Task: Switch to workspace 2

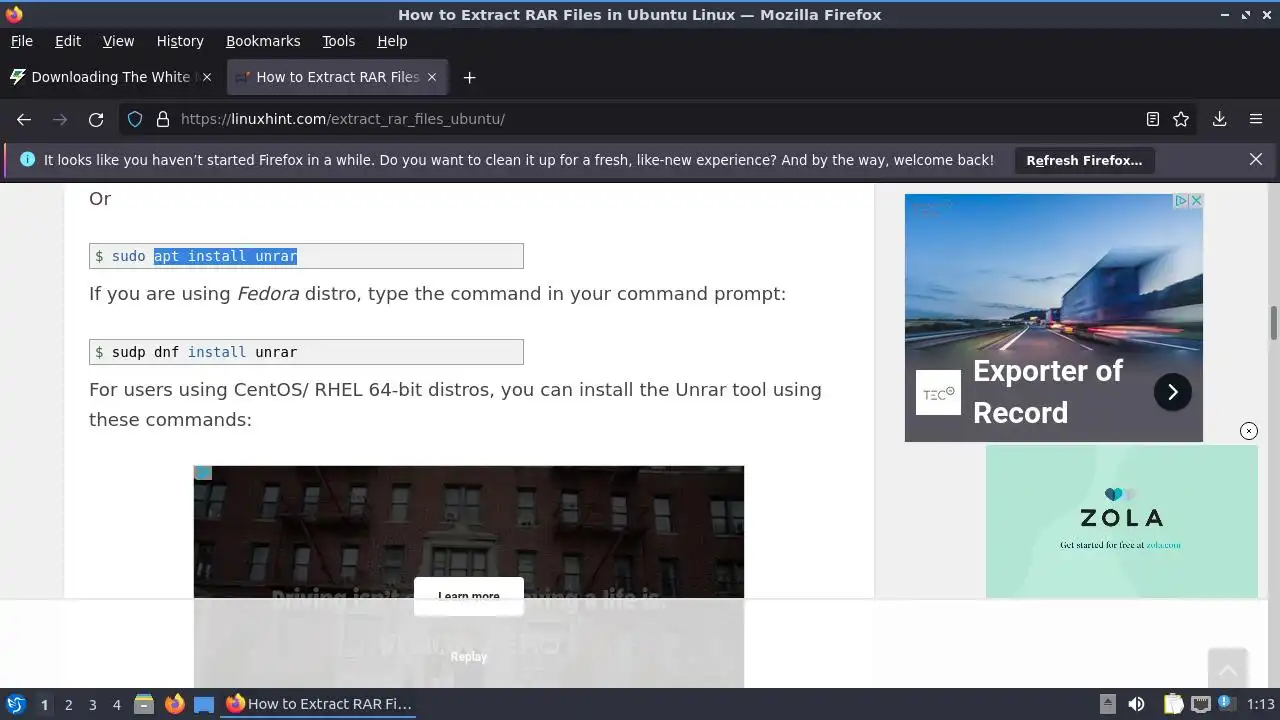Action: (68, 705)
